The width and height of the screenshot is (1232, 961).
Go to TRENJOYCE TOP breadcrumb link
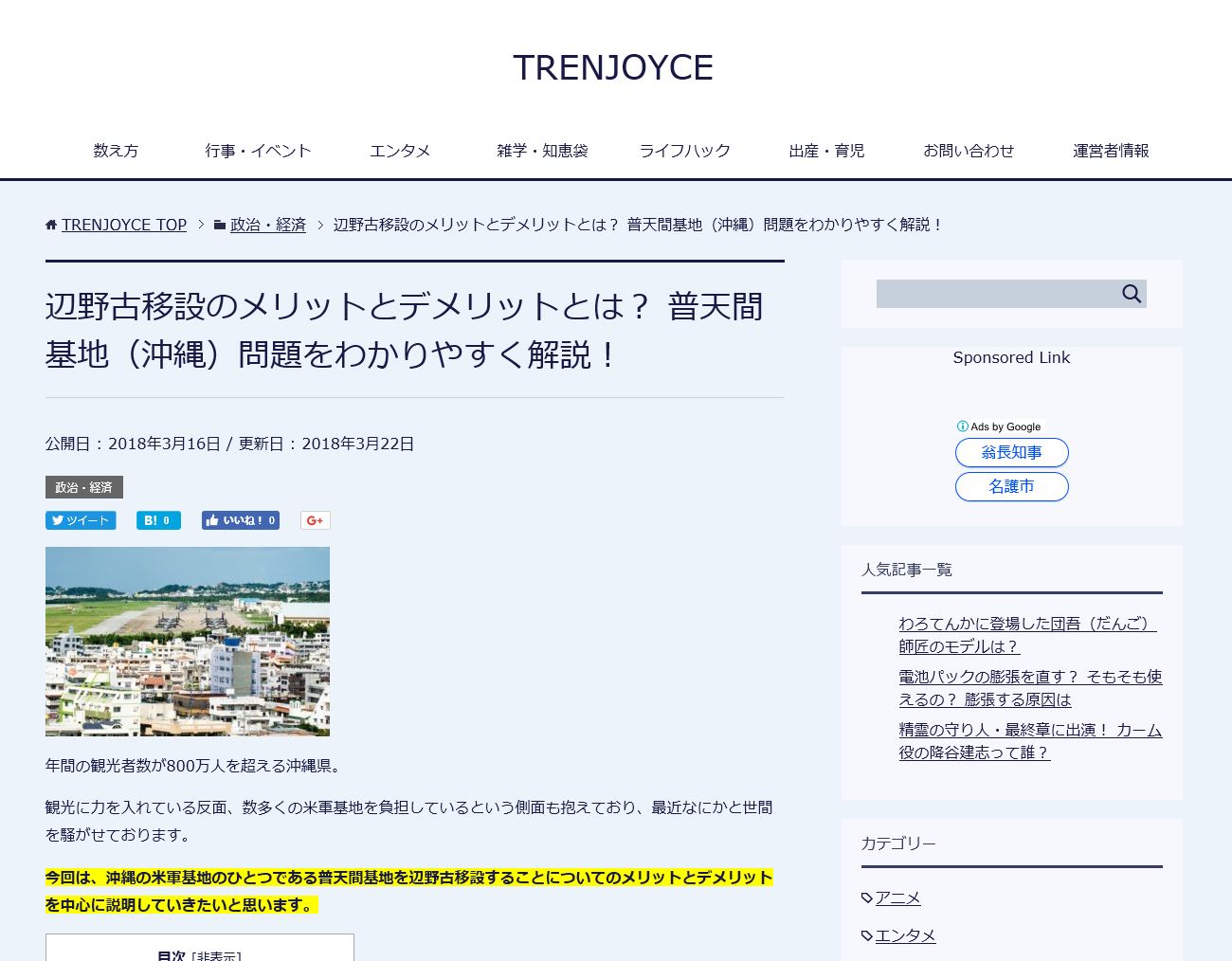pyautogui.click(x=124, y=225)
